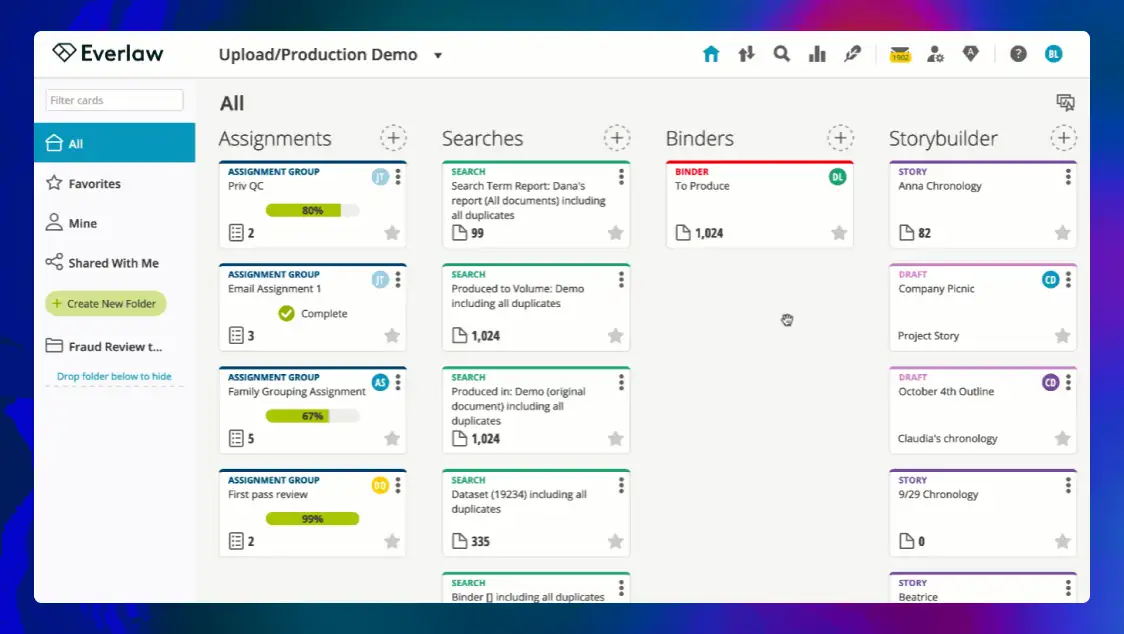Favorite the Family Grouping Assignment star

click(x=392, y=438)
